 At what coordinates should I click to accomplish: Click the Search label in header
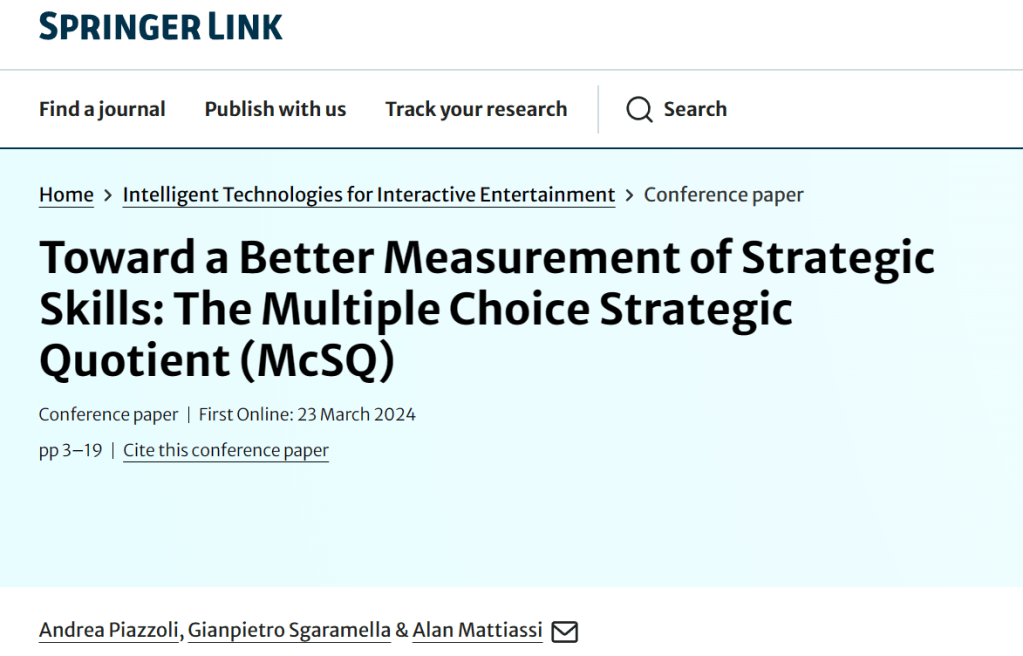pos(695,109)
